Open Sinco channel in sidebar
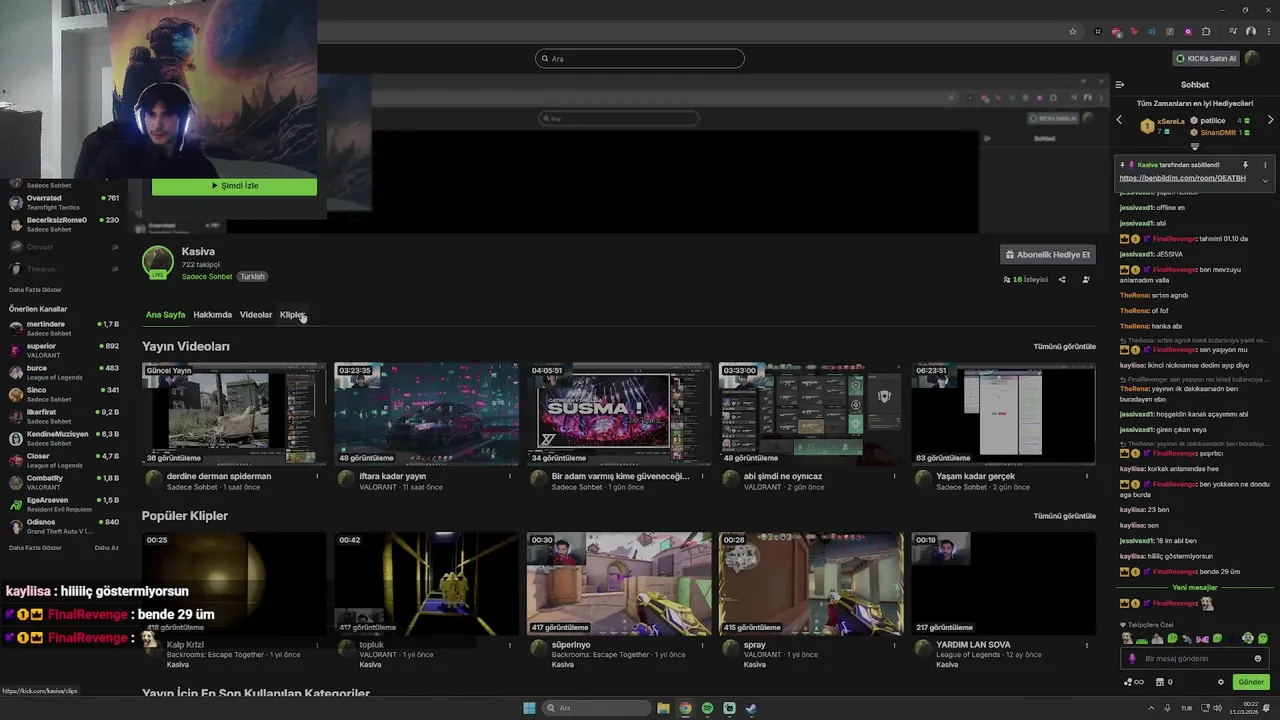The image size is (1280, 720). click(62, 394)
